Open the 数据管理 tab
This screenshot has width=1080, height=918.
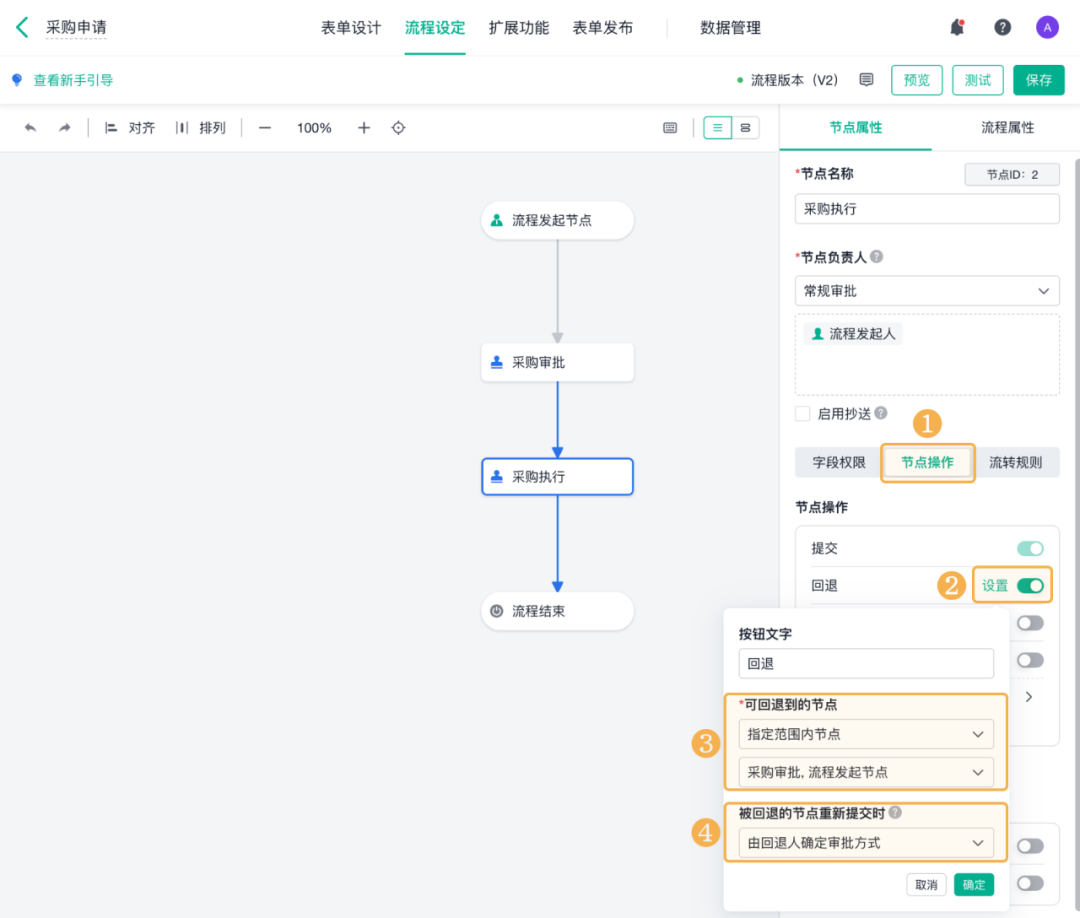730,28
